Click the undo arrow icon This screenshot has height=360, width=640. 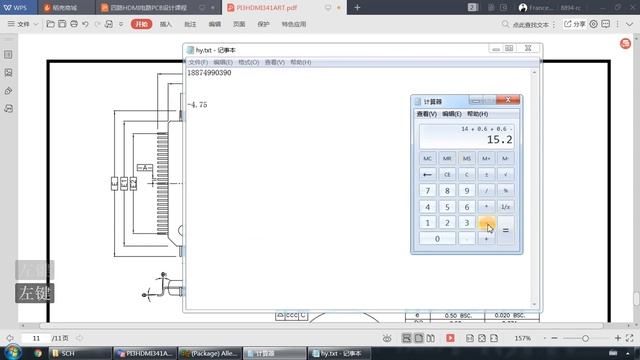(85, 24)
